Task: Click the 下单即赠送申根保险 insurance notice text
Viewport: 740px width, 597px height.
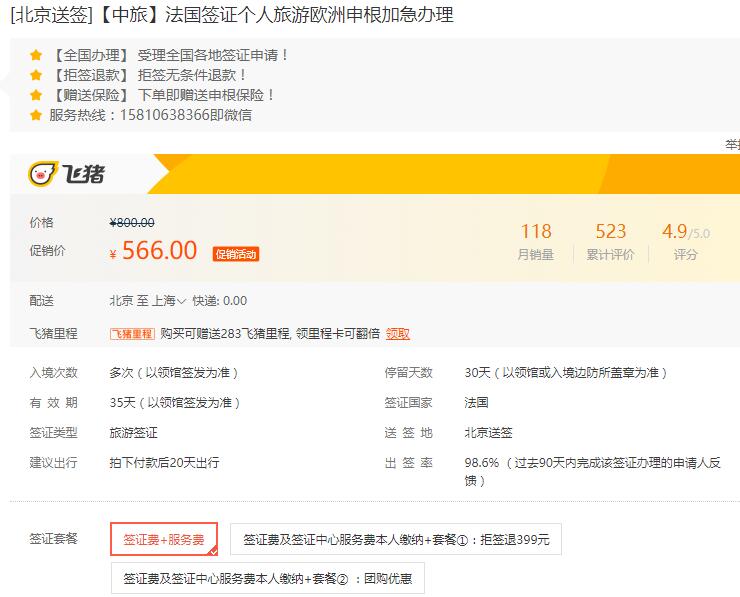Action: tap(206, 95)
